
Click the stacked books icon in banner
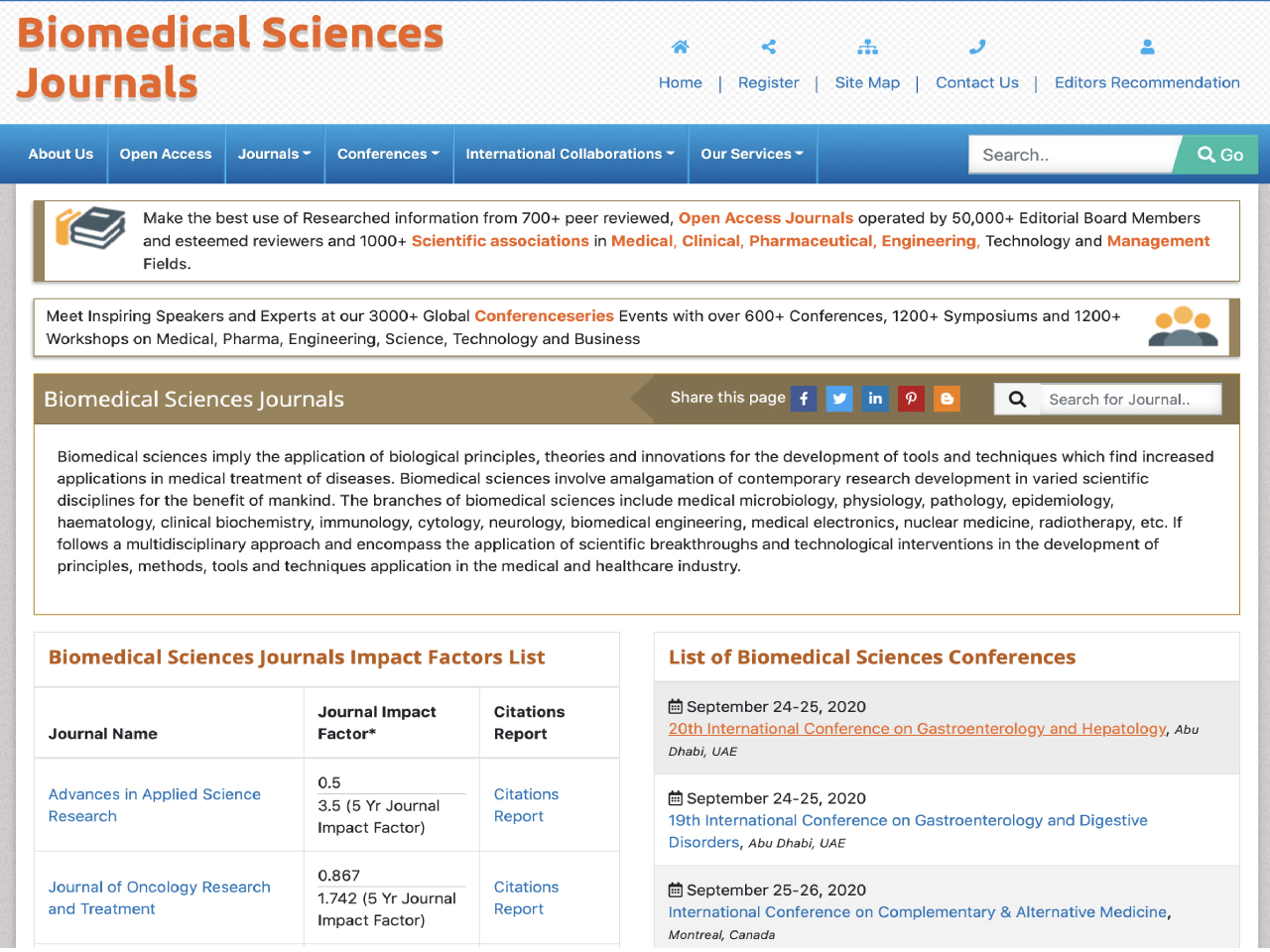pos(90,228)
